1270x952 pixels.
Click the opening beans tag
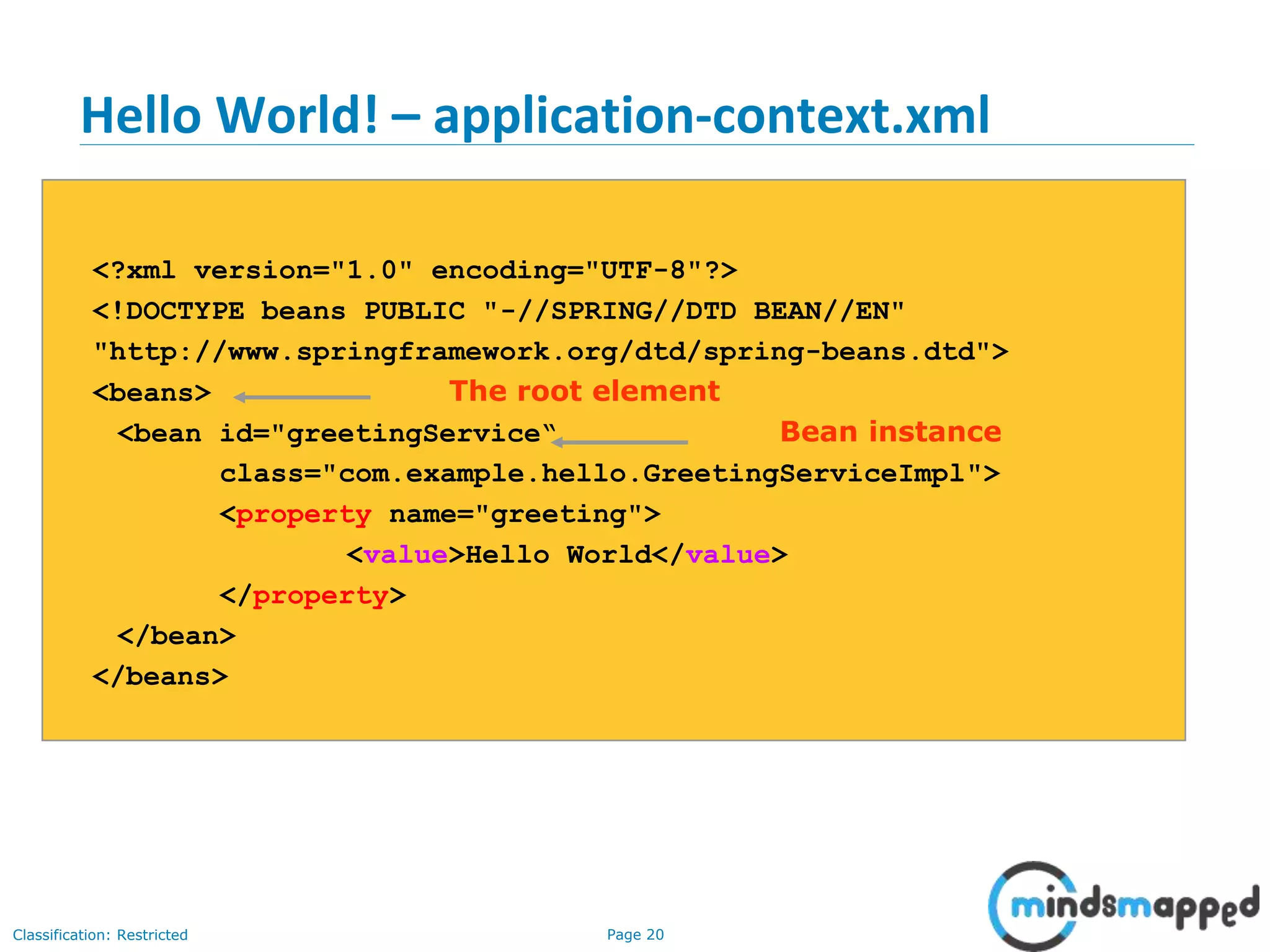point(152,393)
